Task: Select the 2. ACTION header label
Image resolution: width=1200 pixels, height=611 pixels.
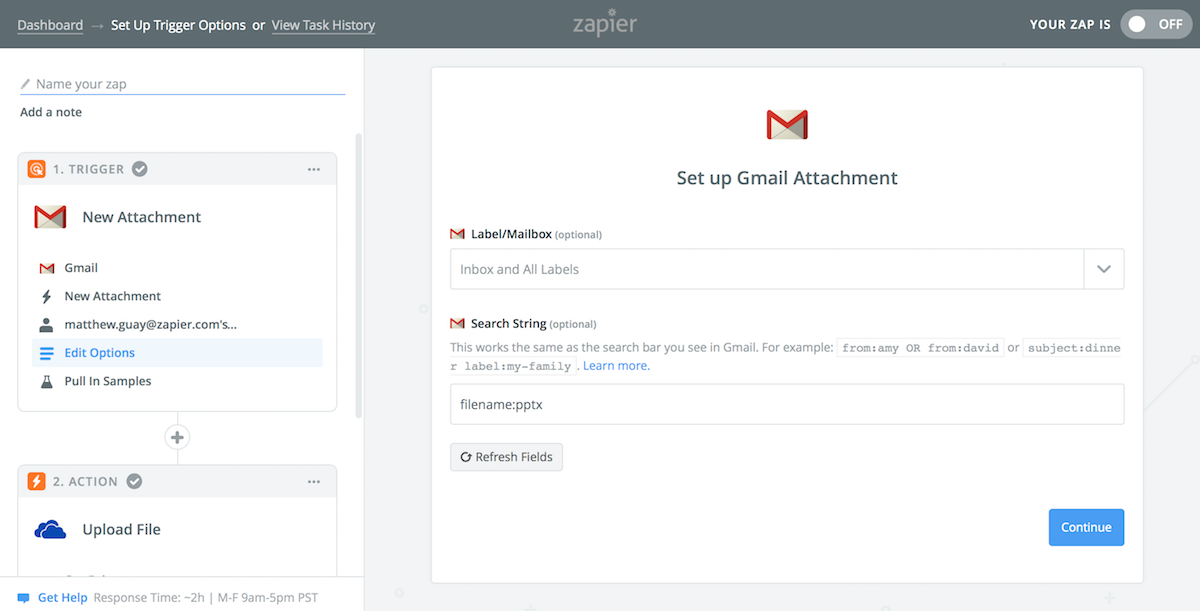Action: [86, 481]
